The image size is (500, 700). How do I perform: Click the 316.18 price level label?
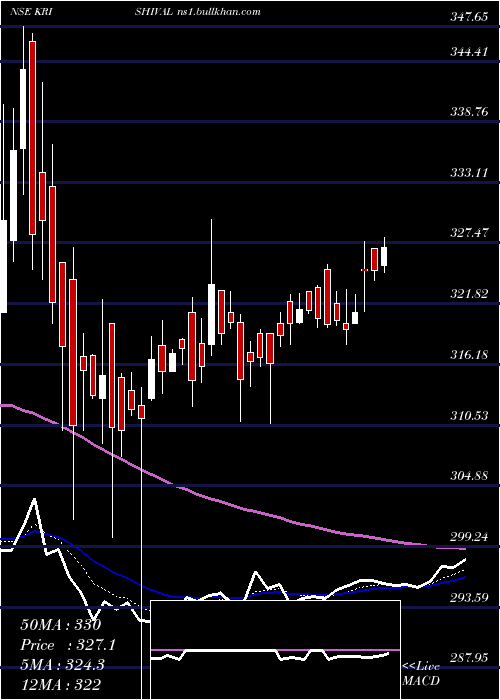(x=468, y=354)
